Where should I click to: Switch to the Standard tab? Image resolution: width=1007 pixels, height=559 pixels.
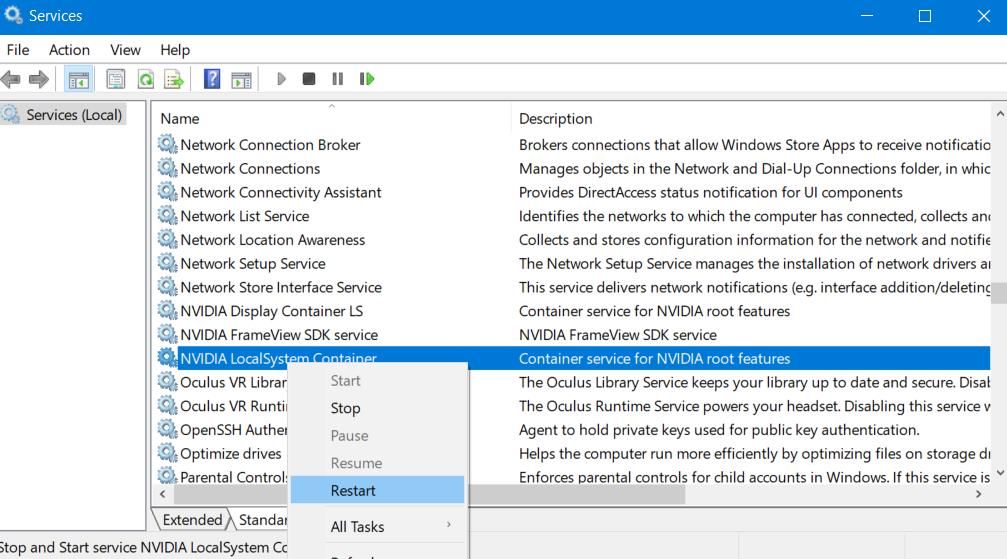(x=262, y=520)
